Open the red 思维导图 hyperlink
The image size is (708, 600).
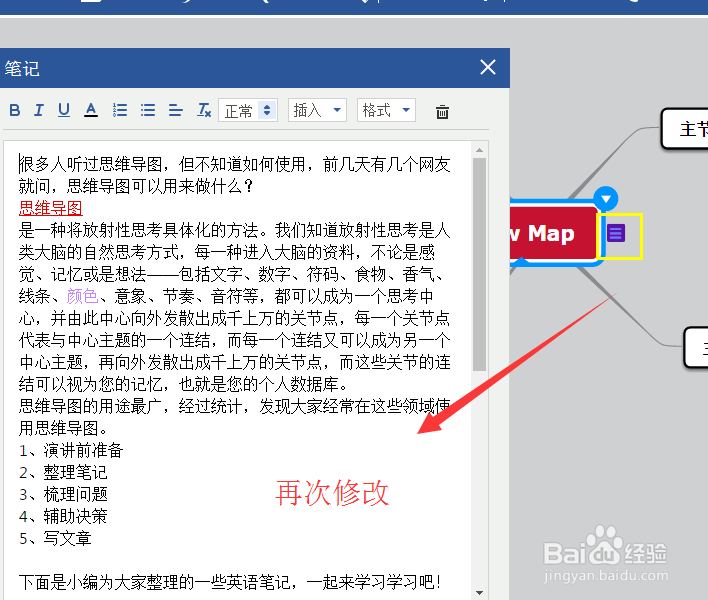click(51, 208)
